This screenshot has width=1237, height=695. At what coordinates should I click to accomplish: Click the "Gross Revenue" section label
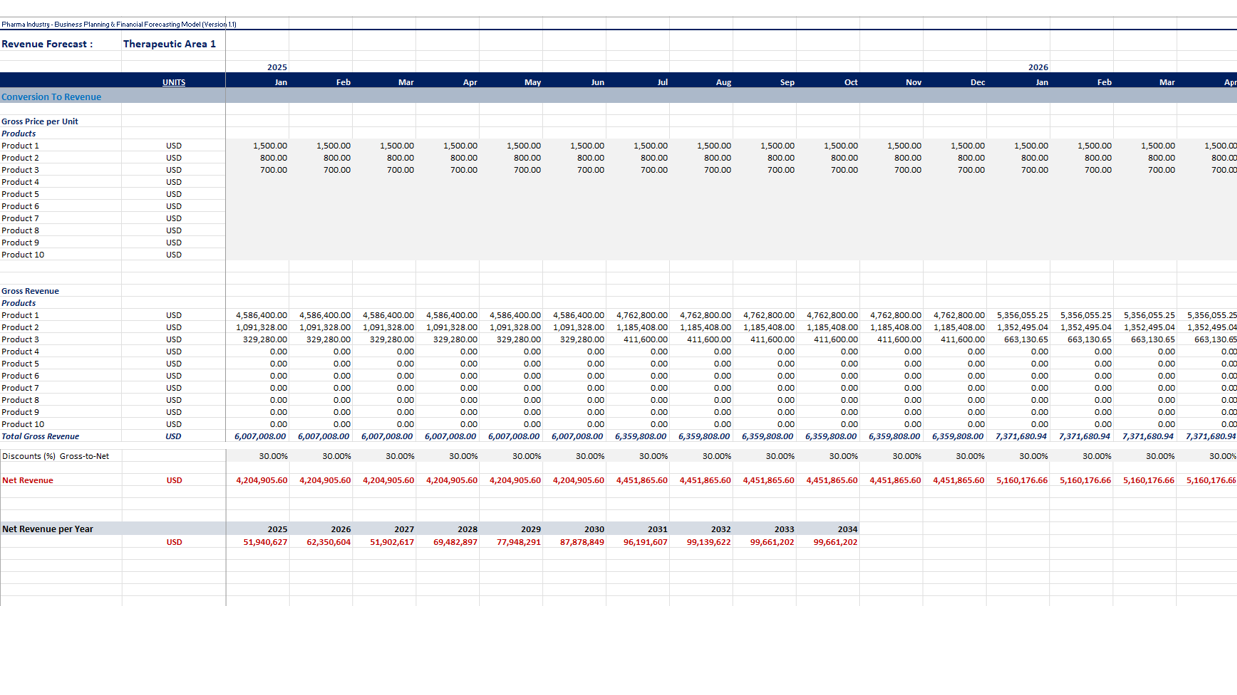(30, 291)
